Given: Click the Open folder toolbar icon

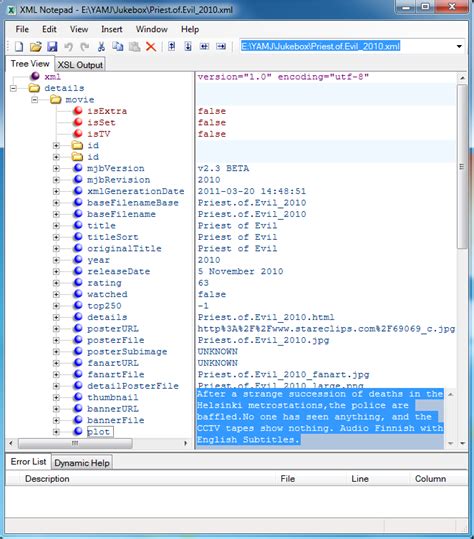Looking at the screenshot, I should [x=35, y=46].
